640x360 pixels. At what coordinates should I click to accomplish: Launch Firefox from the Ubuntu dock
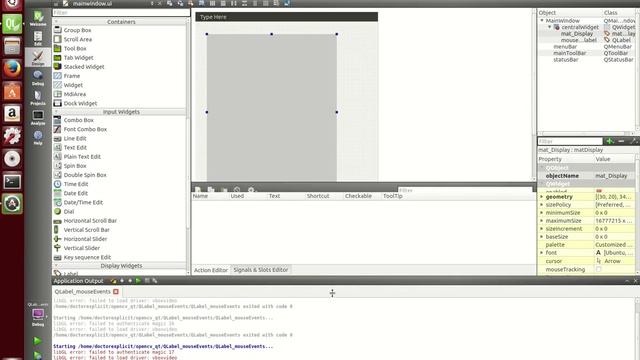coord(12,69)
